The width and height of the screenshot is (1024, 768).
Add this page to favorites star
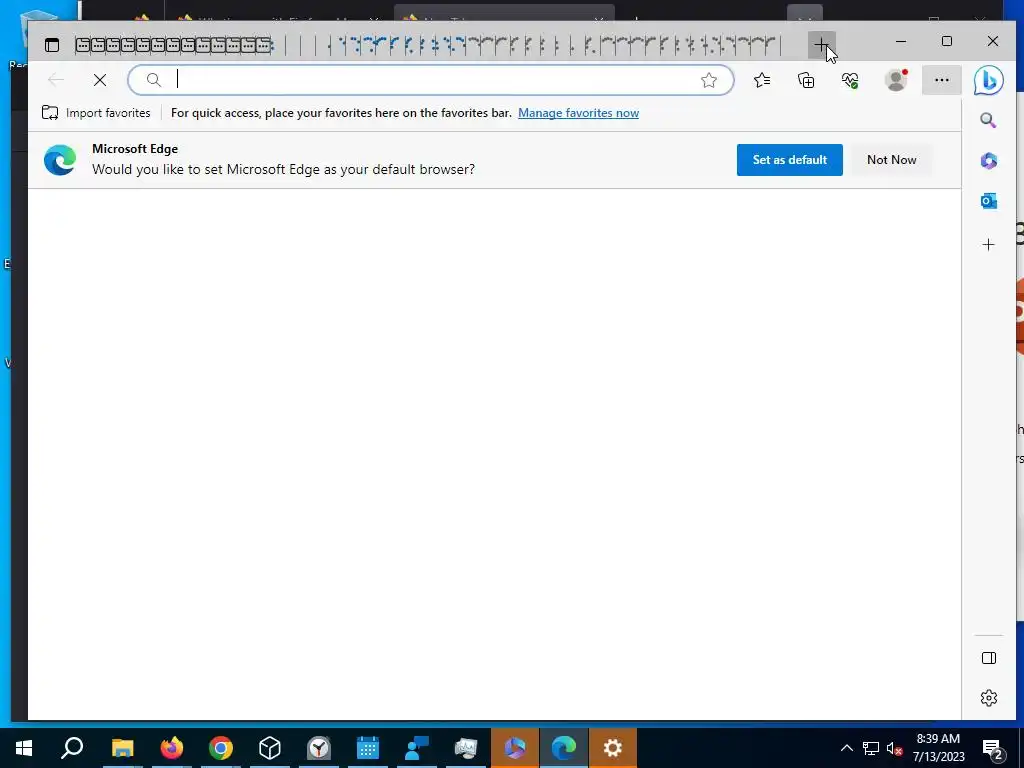pos(709,80)
